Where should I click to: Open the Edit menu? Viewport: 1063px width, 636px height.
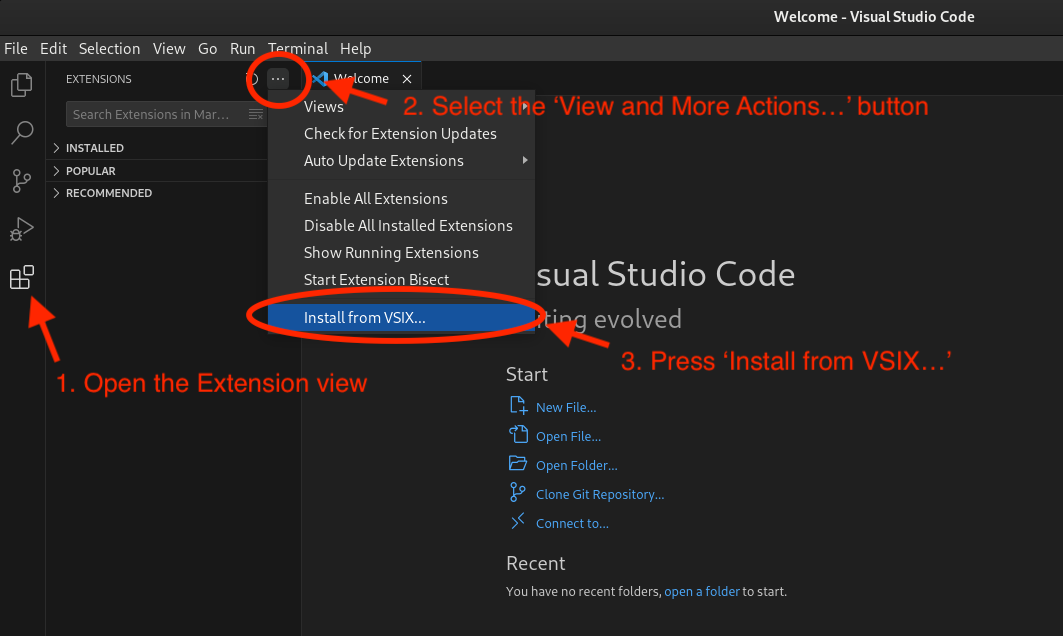[53, 49]
